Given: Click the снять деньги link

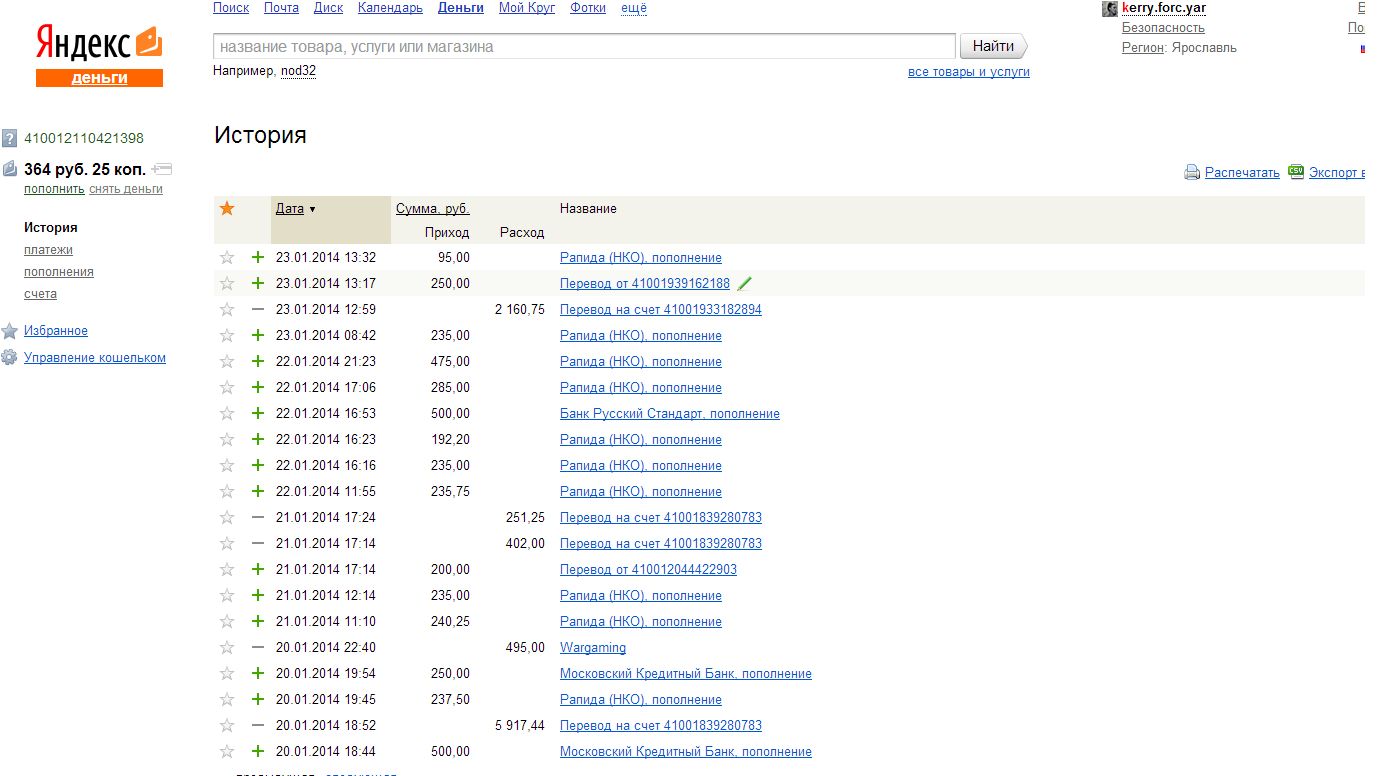Looking at the screenshot, I should (x=126, y=189).
